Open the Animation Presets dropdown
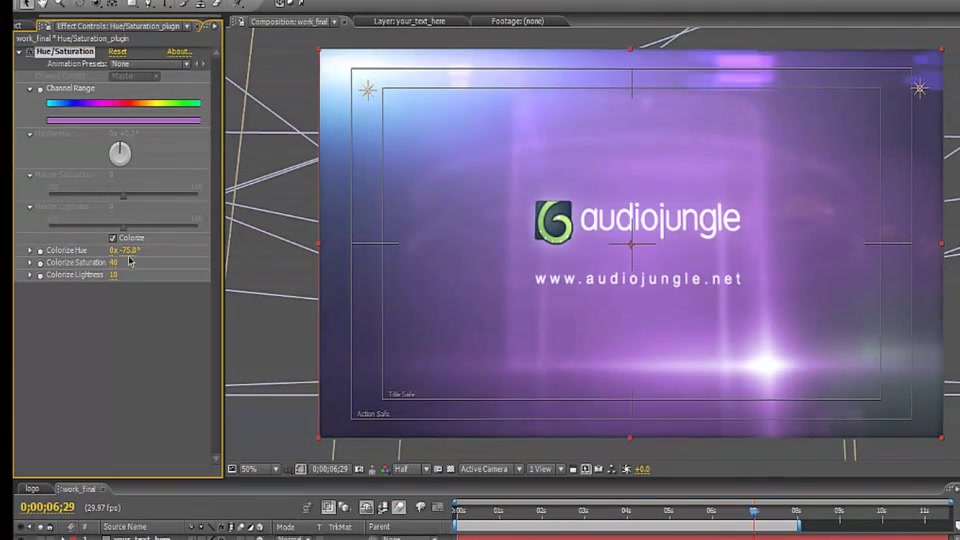The height and width of the screenshot is (540, 960). tap(150, 64)
